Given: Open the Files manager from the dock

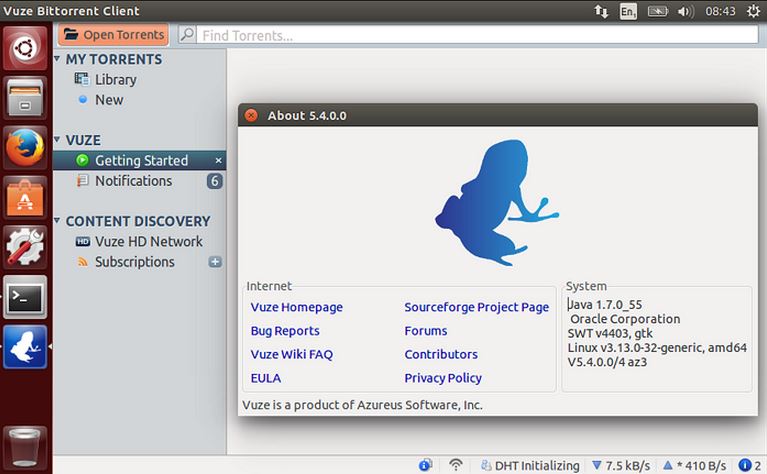Looking at the screenshot, I should point(25,98).
